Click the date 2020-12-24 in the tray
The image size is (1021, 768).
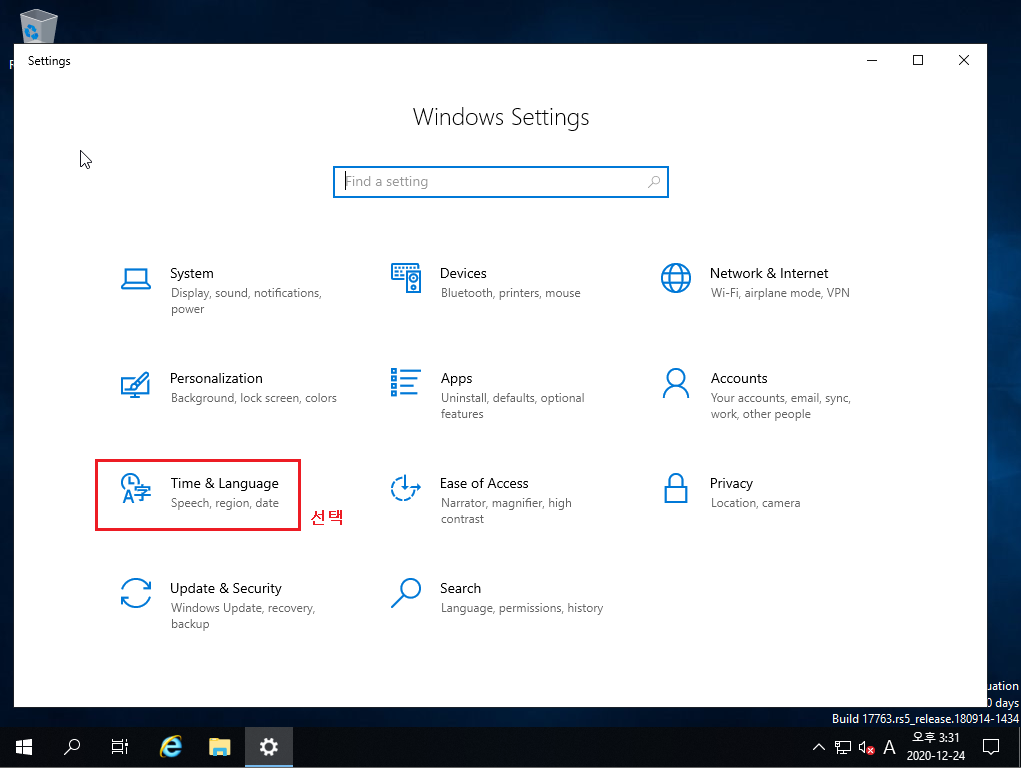[x=936, y=756]
